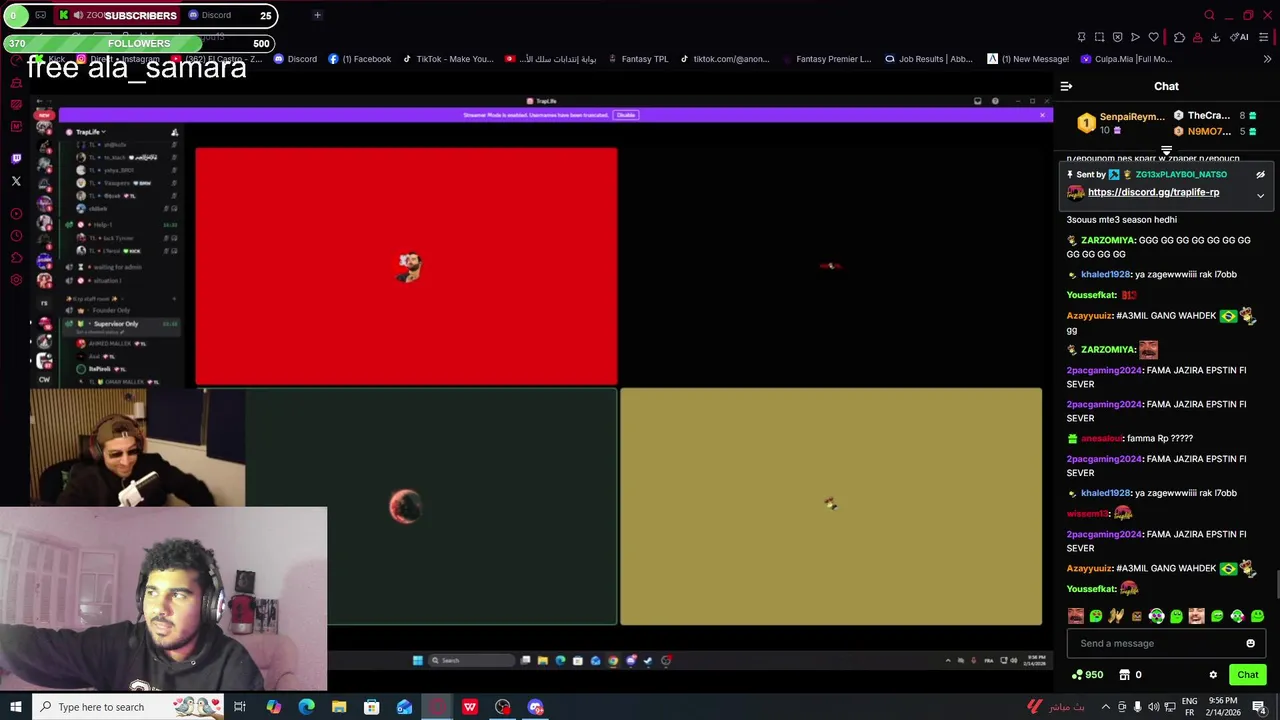Open the AI assistant icon
Image resolution: width=1280 pixels, height=720 pixels.
coord(1240,37)
